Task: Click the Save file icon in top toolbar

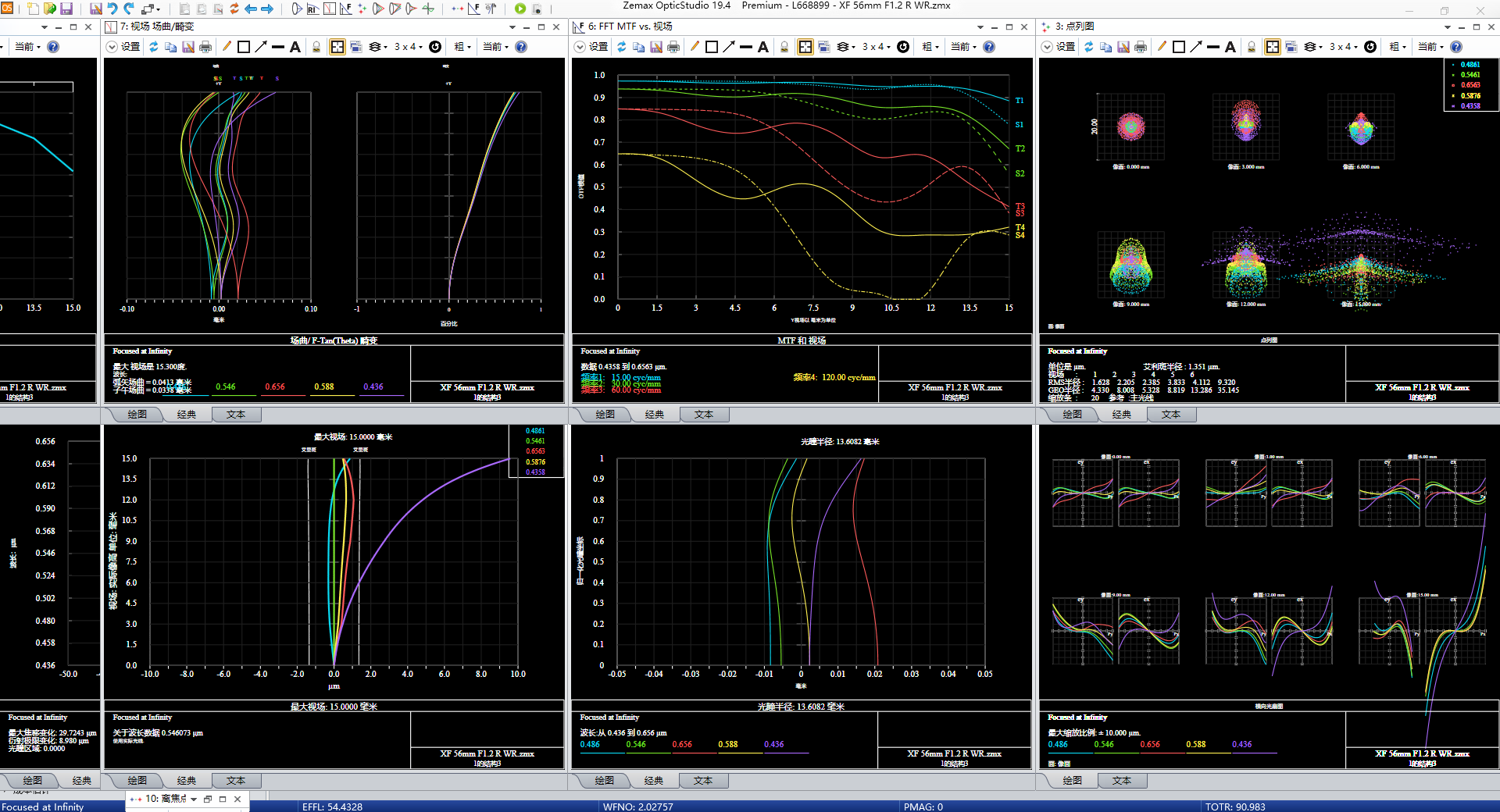Action: pos(66,9)
